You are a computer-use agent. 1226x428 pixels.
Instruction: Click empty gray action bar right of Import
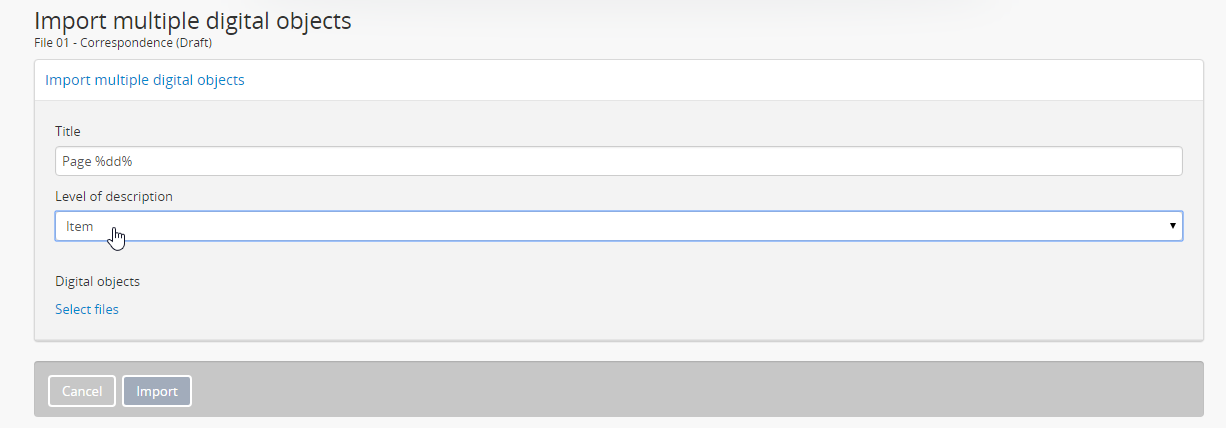(700, 391)
